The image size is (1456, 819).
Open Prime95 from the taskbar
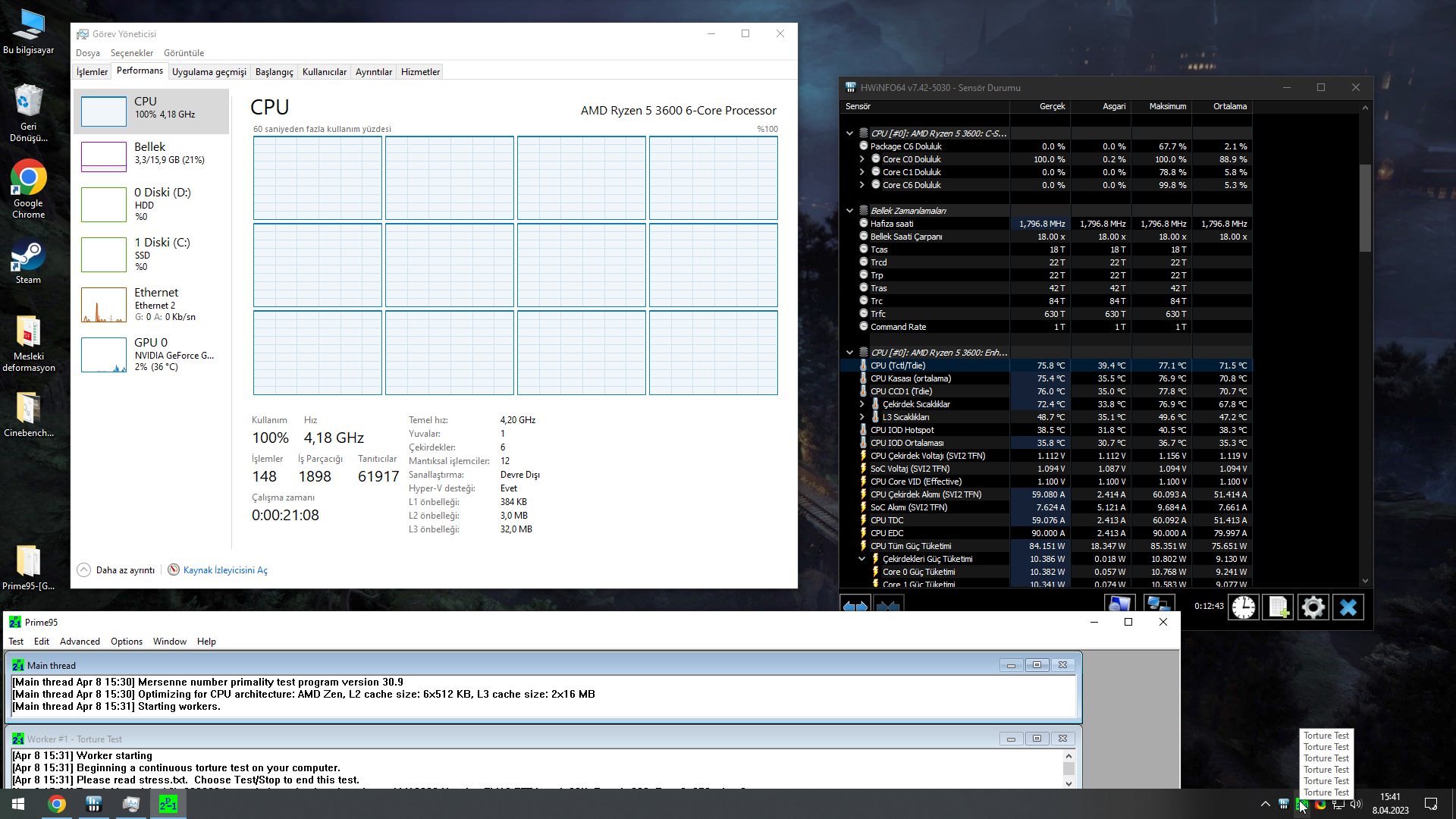pos(168,804)
